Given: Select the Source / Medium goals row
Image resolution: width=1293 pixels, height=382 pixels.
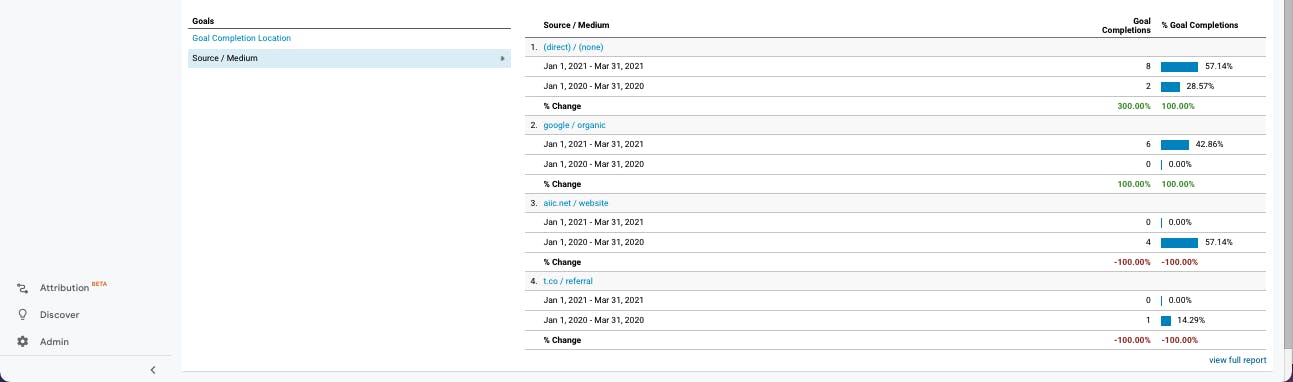Looking at the screenshot, I should (349, 58).
